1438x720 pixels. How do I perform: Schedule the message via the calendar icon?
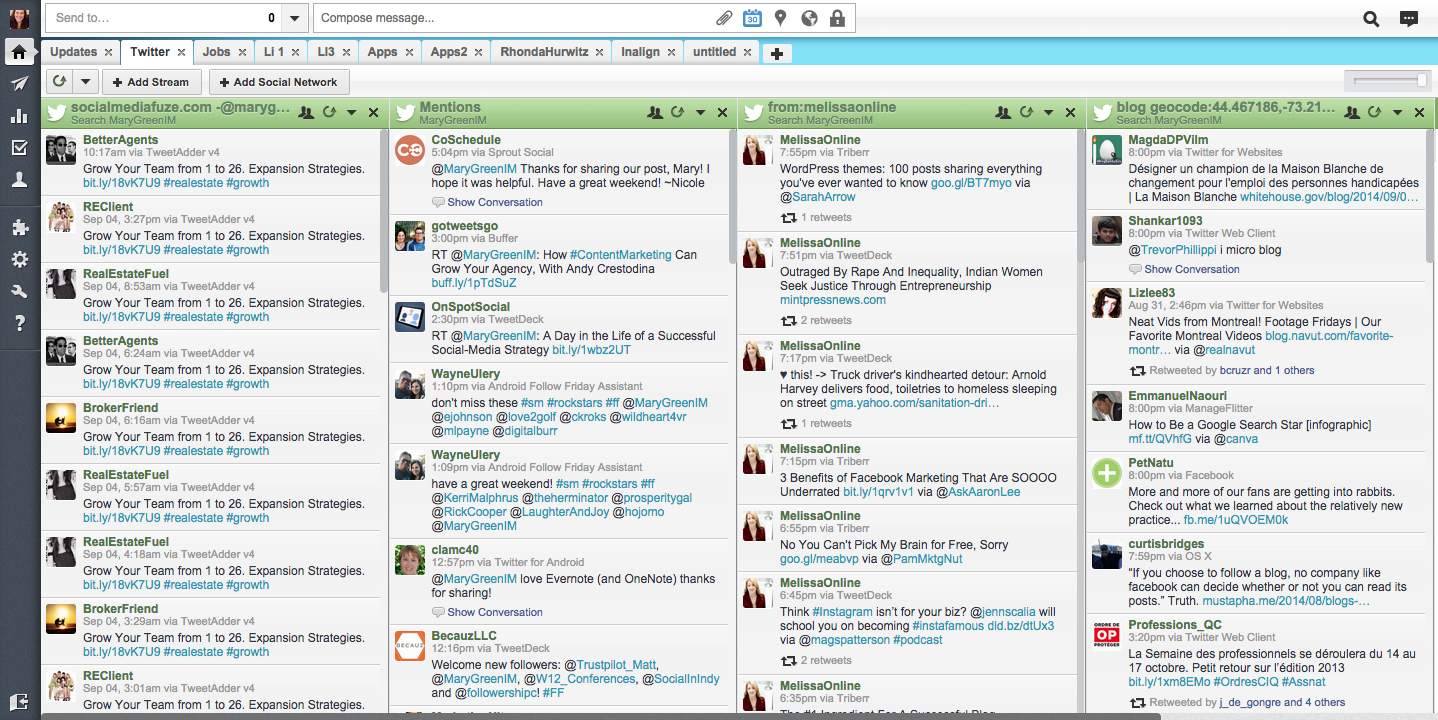tap(752, 17)
